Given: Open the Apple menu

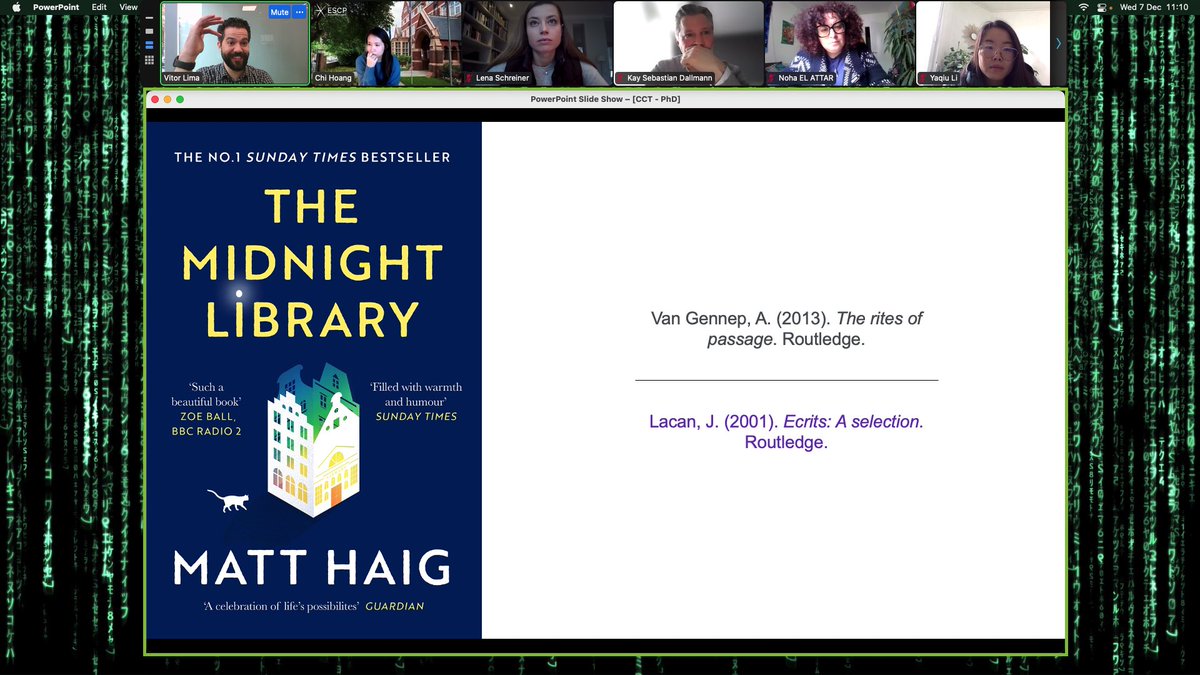Looking at the screenshot, I should tap(16, 7).
